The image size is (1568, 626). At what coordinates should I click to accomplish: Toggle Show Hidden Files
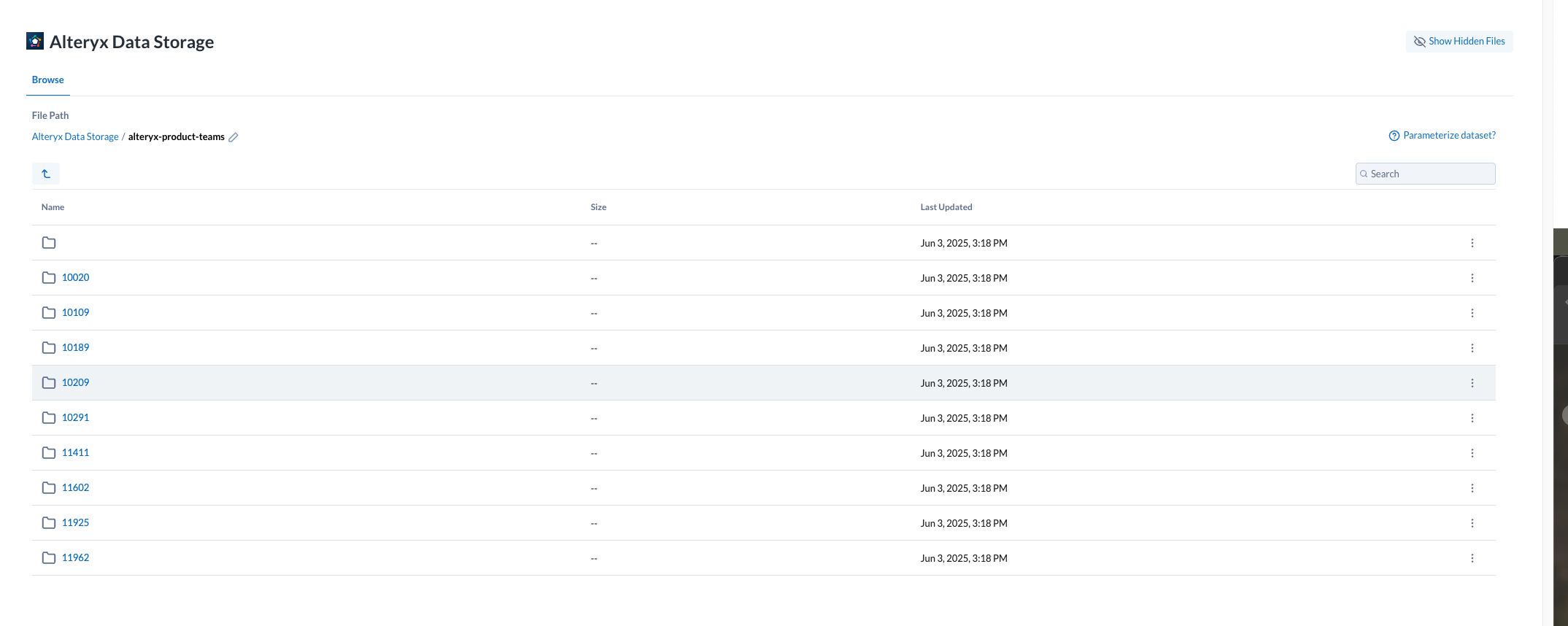(1459, 42)
